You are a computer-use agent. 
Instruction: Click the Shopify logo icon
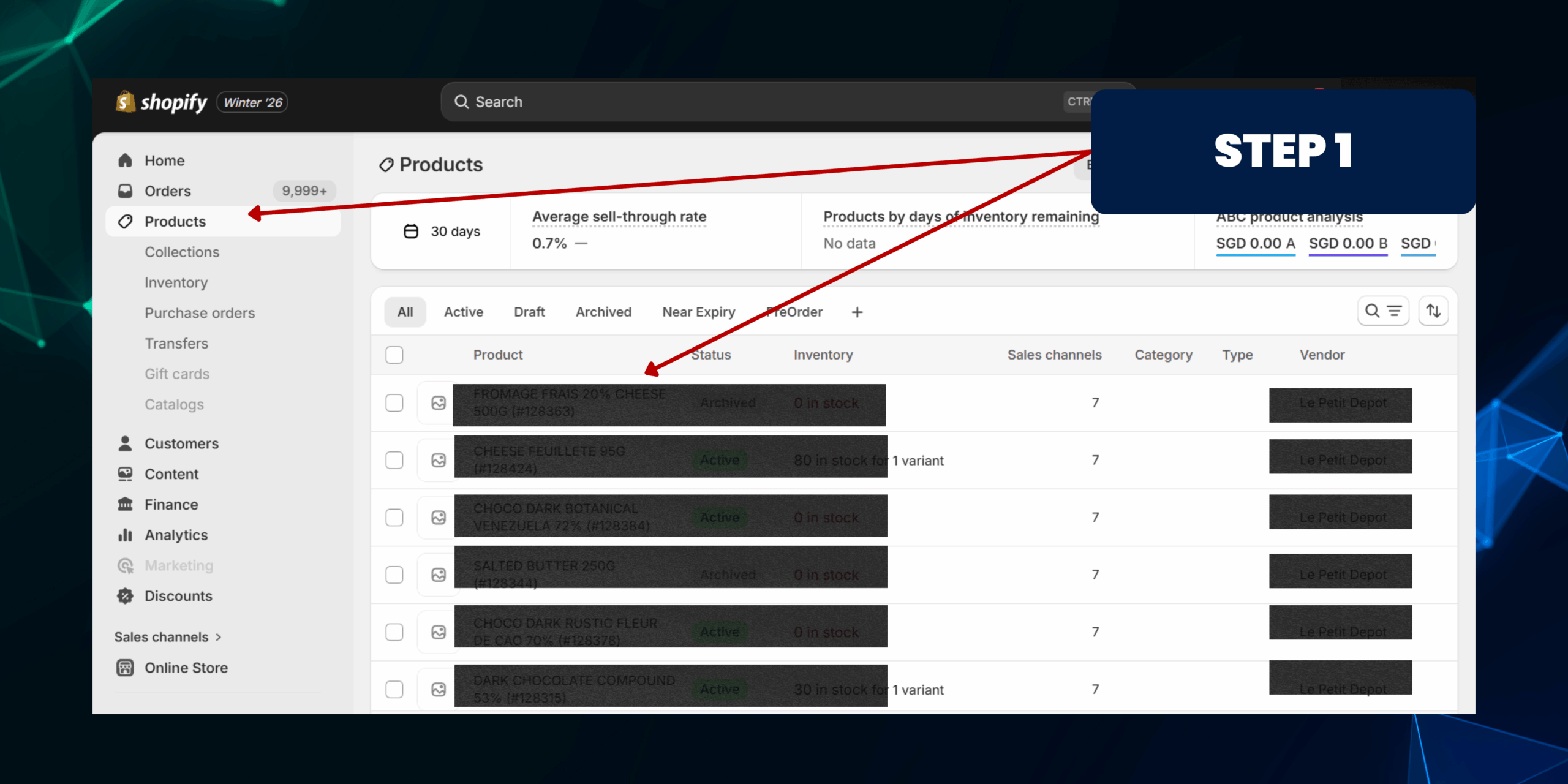coord(126,102)
